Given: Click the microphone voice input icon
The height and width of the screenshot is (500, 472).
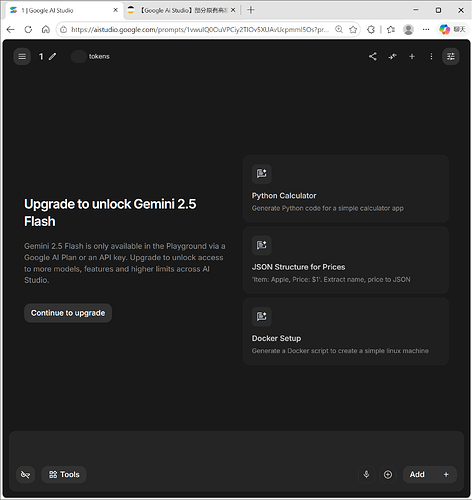Looking at the screenshot, I should (366, 474).
